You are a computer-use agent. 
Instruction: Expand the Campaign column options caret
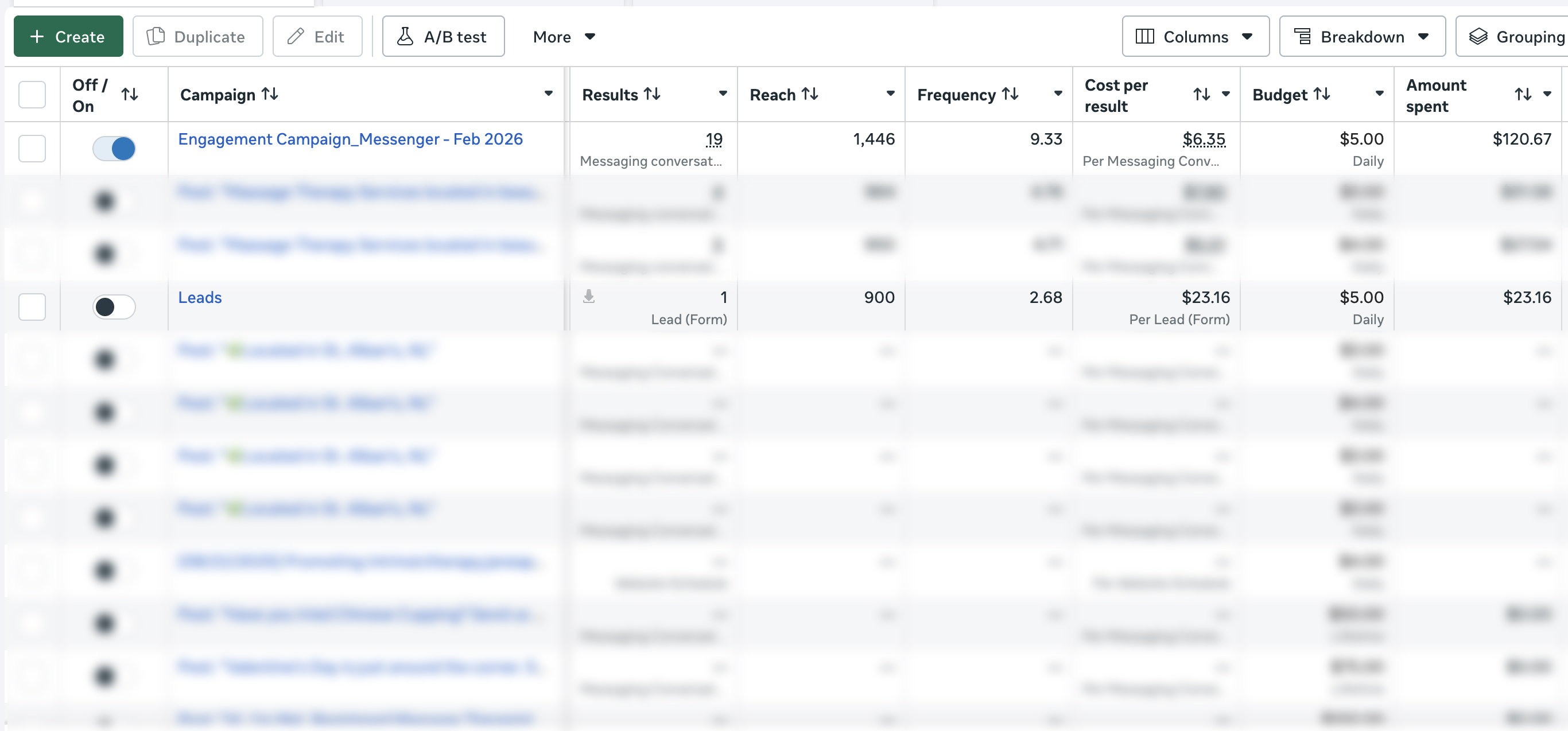coord(549,94)
